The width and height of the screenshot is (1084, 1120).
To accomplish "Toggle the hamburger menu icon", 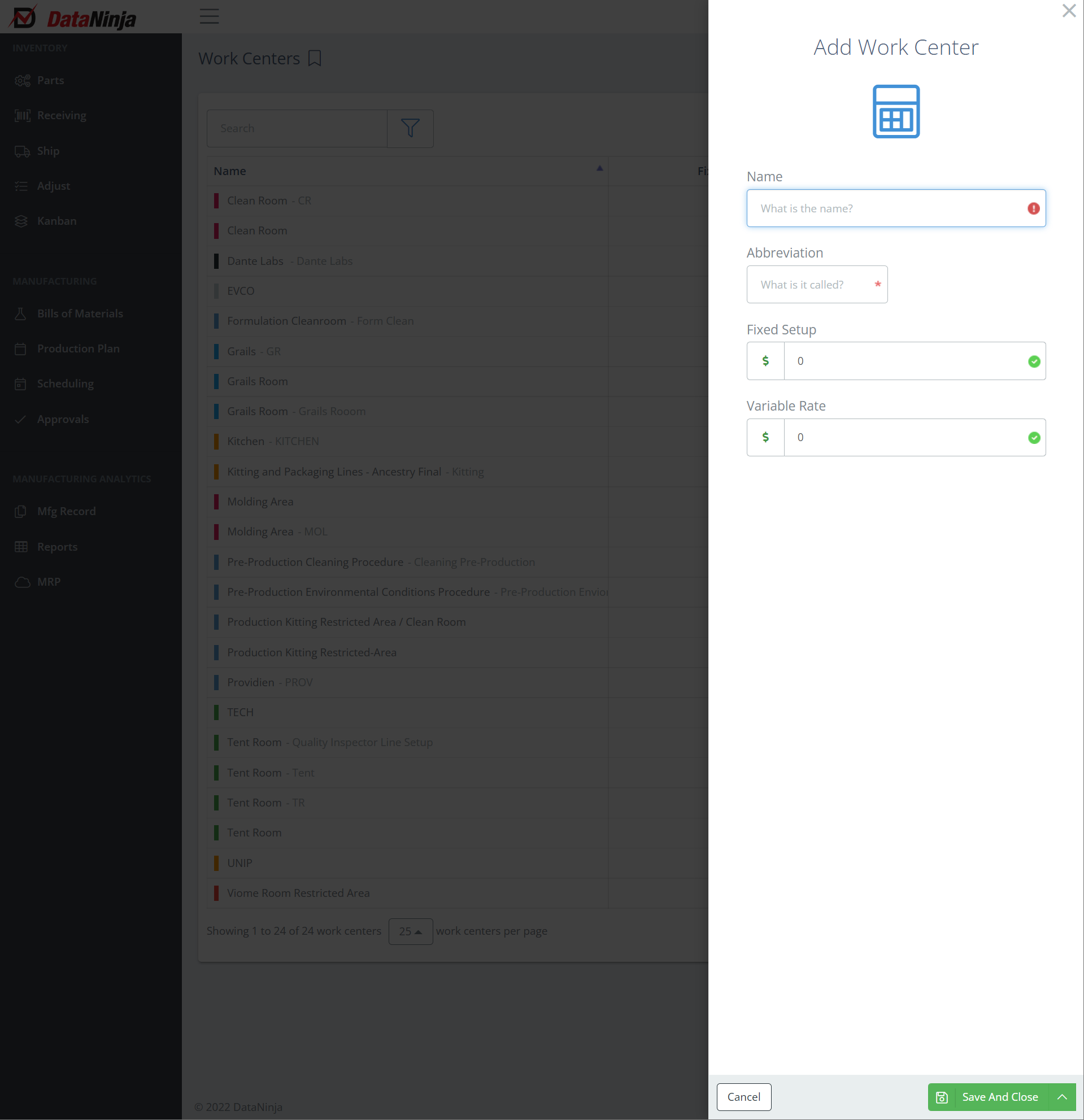I will click(x=209, y=16).
